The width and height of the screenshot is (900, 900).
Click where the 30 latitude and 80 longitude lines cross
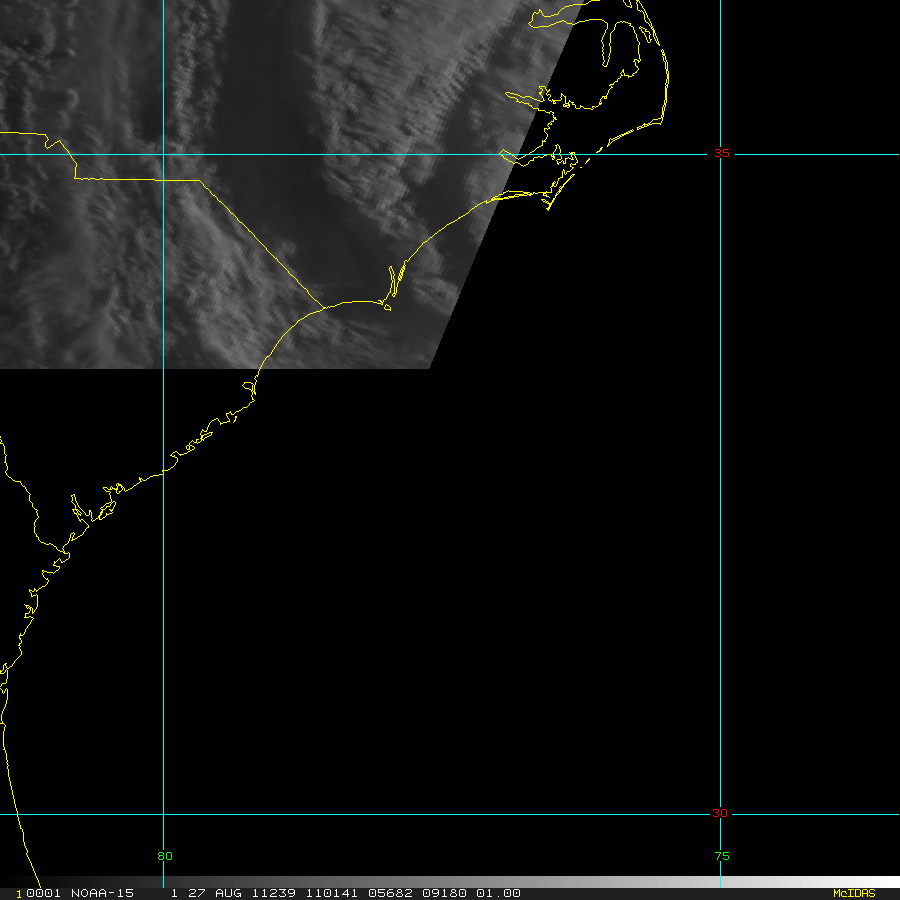[164, 814]
